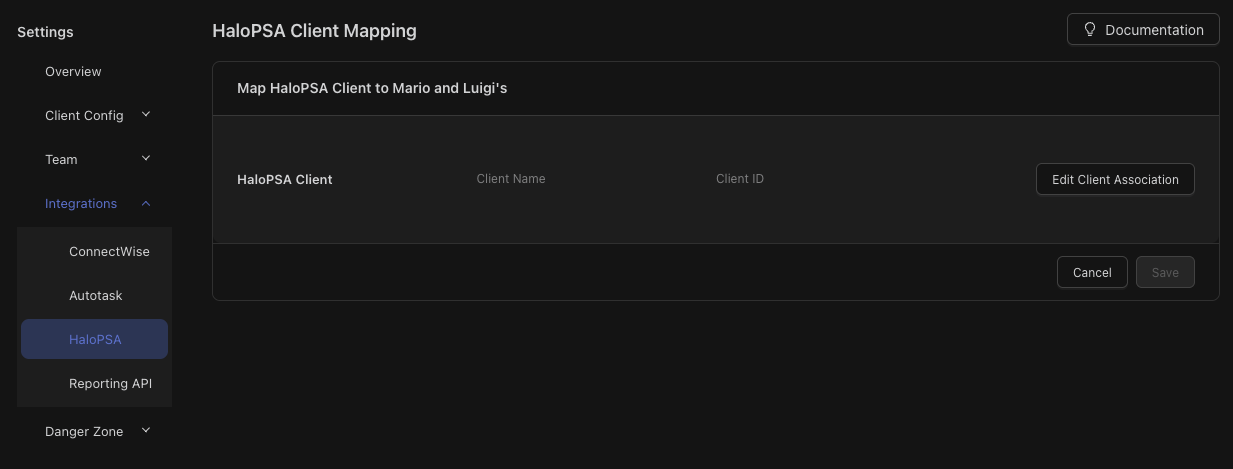Open the Autotask integration page
Screen dimensions: 1233x469
(x=95, y=296)
